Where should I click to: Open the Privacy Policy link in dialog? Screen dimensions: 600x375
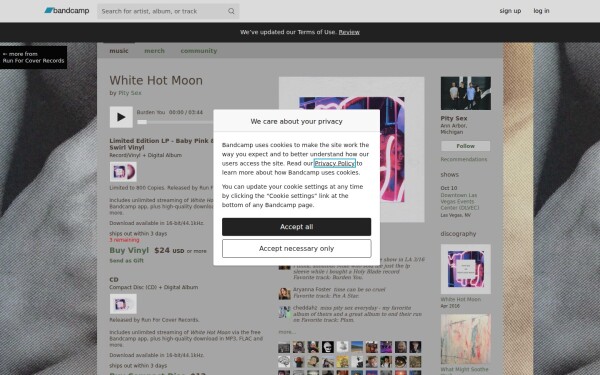click(334, 163)
